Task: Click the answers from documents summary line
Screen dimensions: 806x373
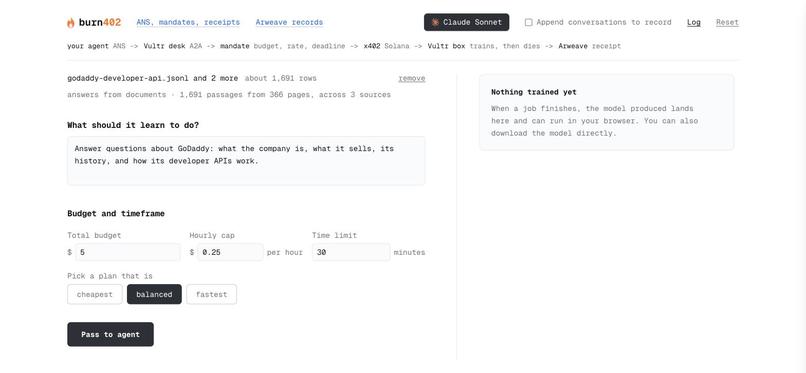Action: 229,95
